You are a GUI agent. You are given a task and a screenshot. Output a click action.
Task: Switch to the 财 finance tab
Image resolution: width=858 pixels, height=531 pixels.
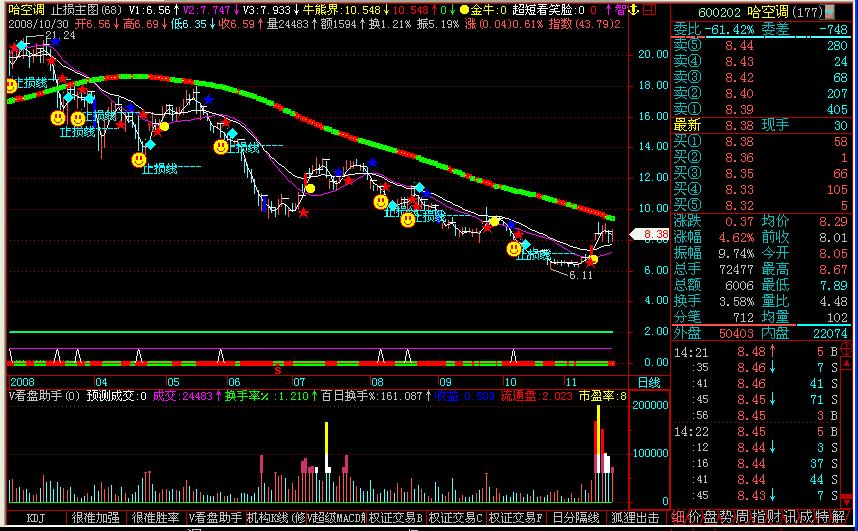(774, 517)
